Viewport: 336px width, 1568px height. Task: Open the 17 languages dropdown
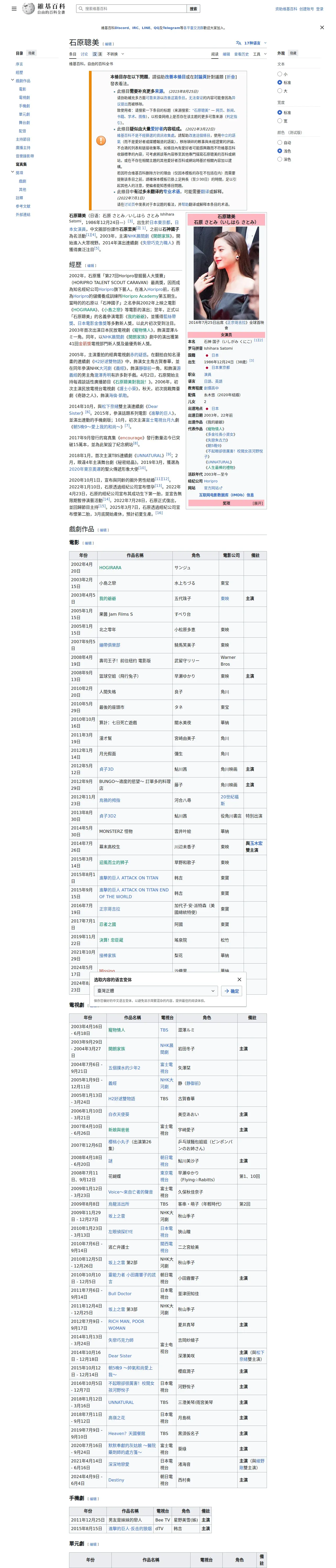[x=254, y=43]
